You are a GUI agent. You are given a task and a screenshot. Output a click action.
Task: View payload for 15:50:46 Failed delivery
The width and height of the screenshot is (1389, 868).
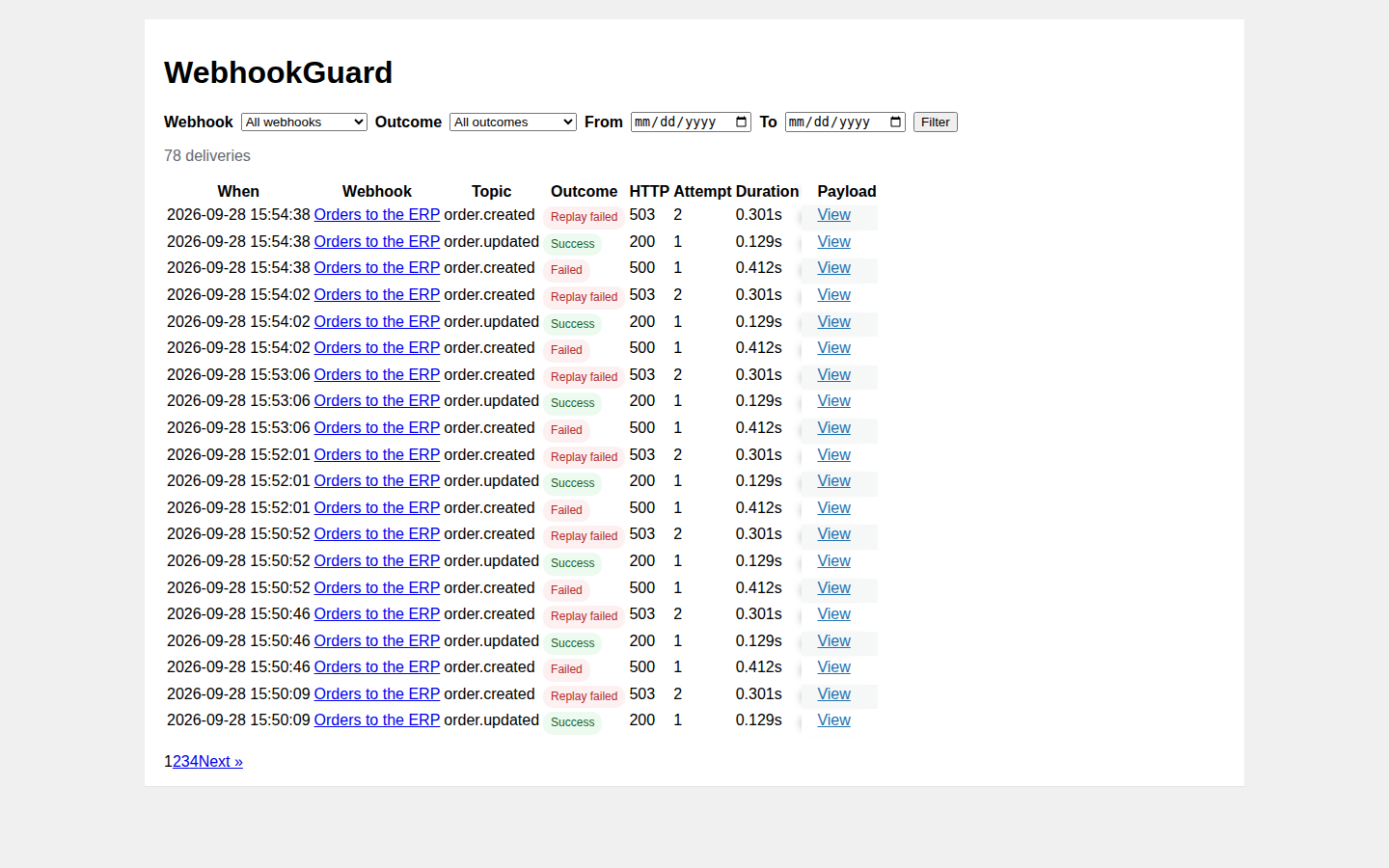(x=833, y=666)
